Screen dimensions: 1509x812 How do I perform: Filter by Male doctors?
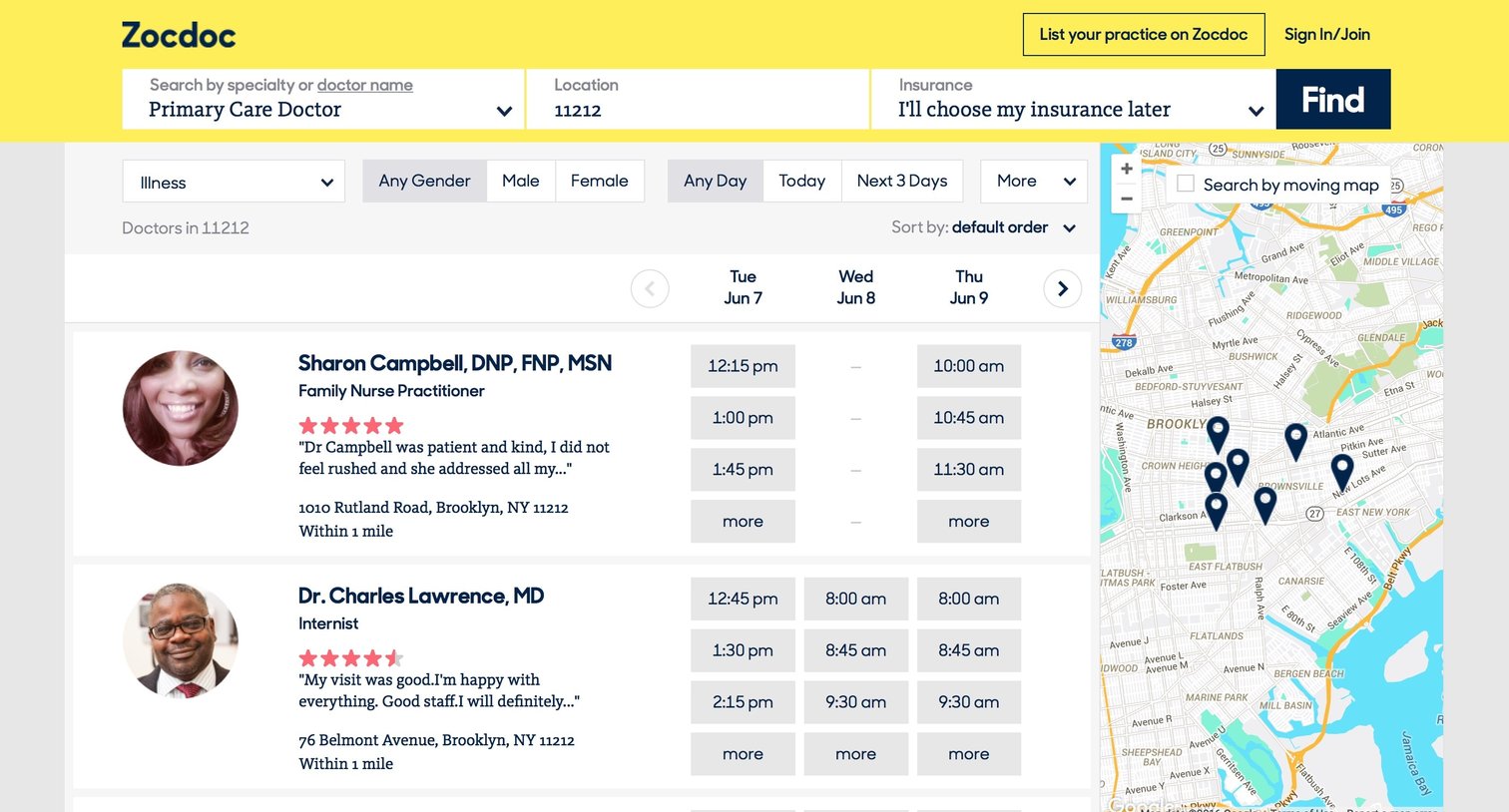tap(521, 181)
